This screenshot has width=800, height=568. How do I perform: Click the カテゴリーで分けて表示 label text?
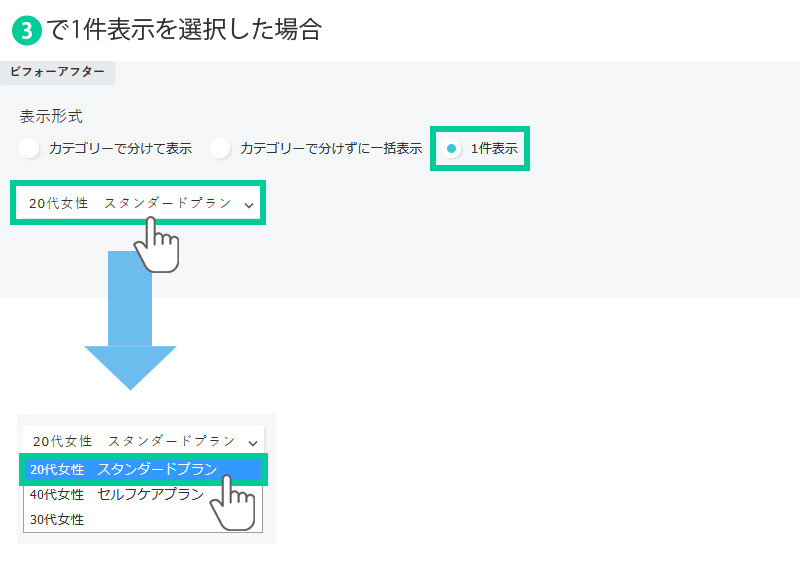pyautogui.click(x=120, y=149)
